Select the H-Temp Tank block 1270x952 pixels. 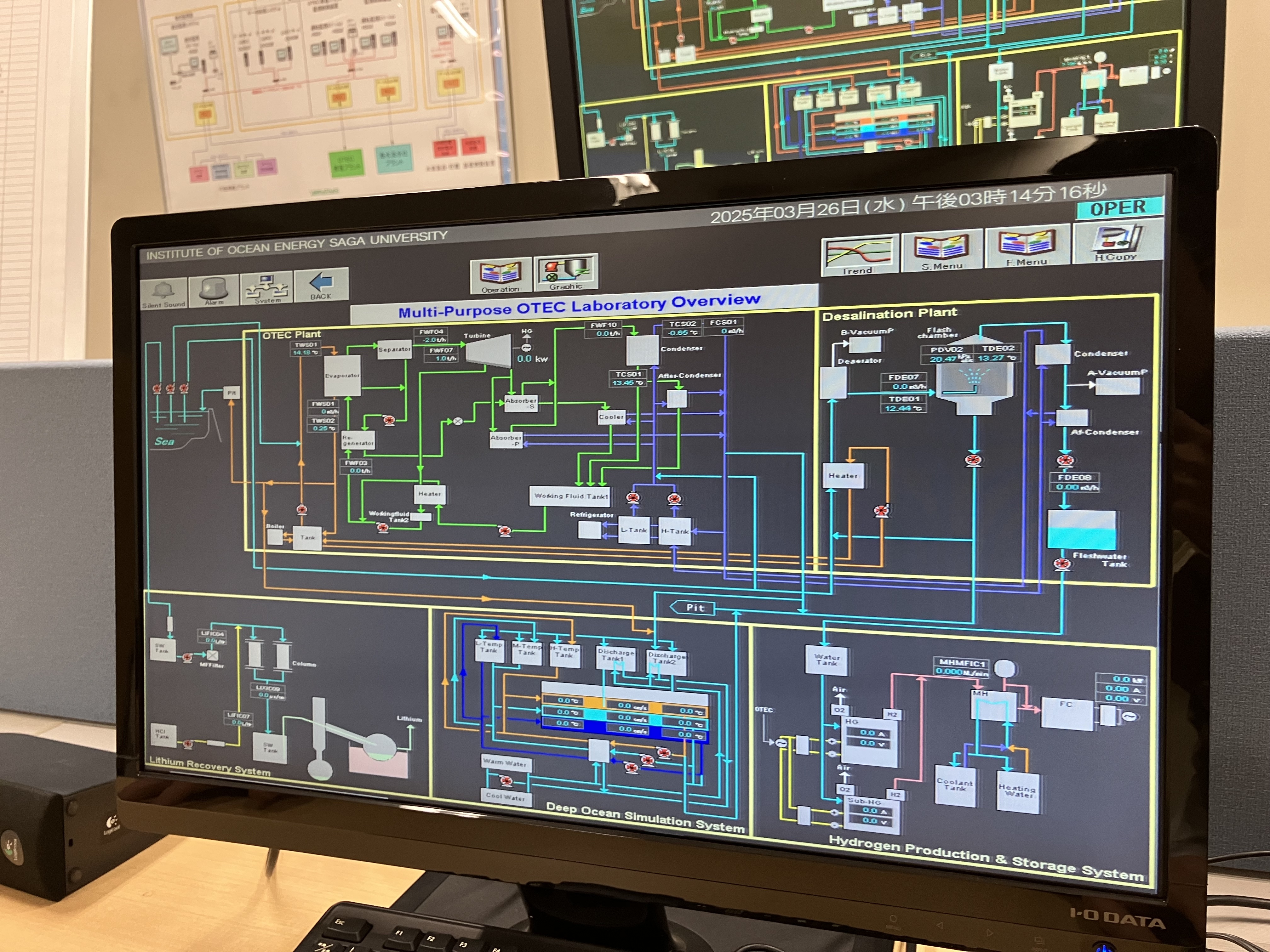pyautogui.click(x=564, y=655)
